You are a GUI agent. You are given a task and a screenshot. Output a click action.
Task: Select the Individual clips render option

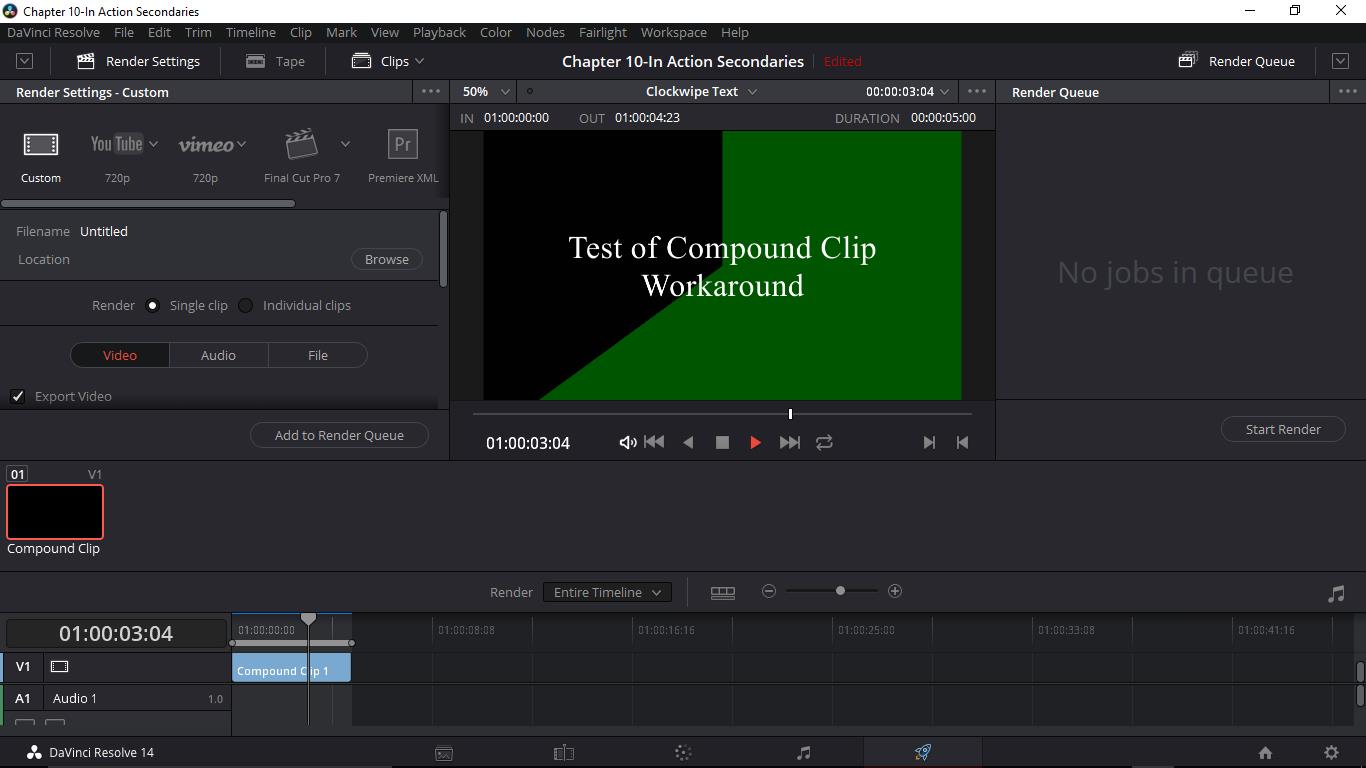[245, 305]
